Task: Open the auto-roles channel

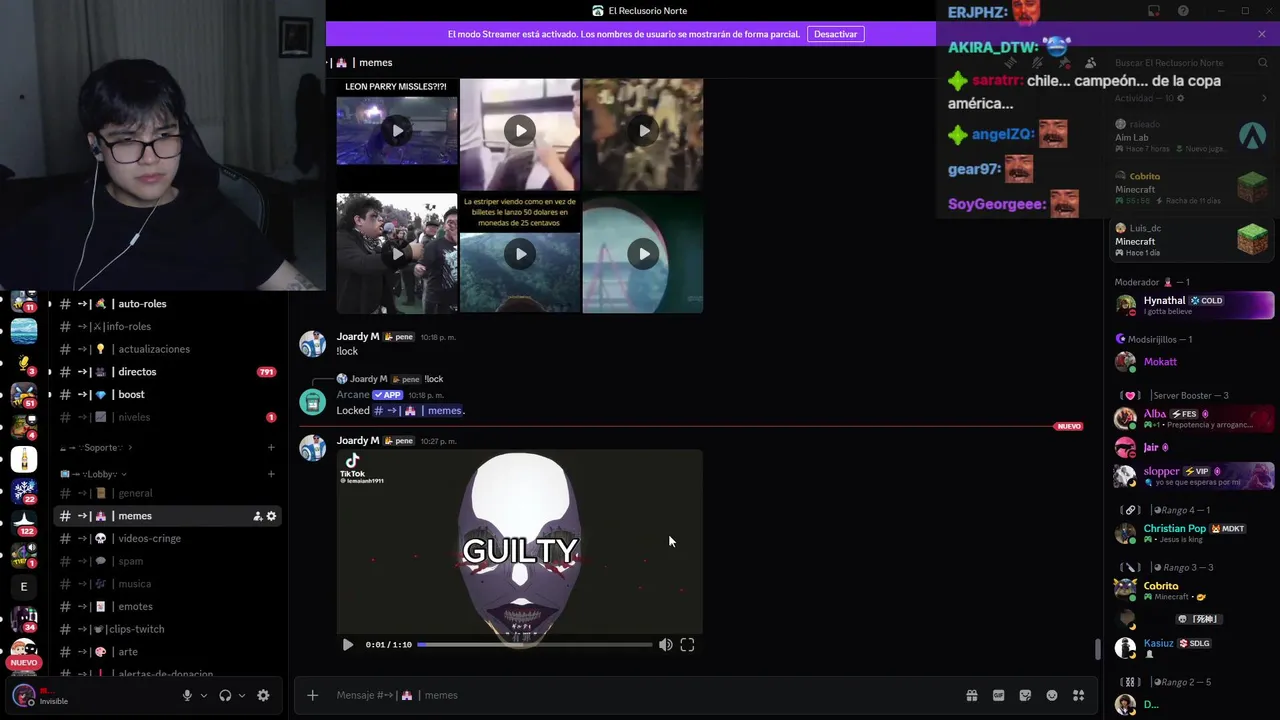Action: pyautogui.click(x=167, y=304)
